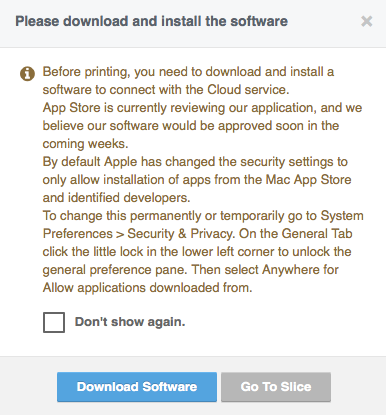Click the "General Tab" words
Image resolution: width=386 pixels, height=415 pixels.
[317, 234]
